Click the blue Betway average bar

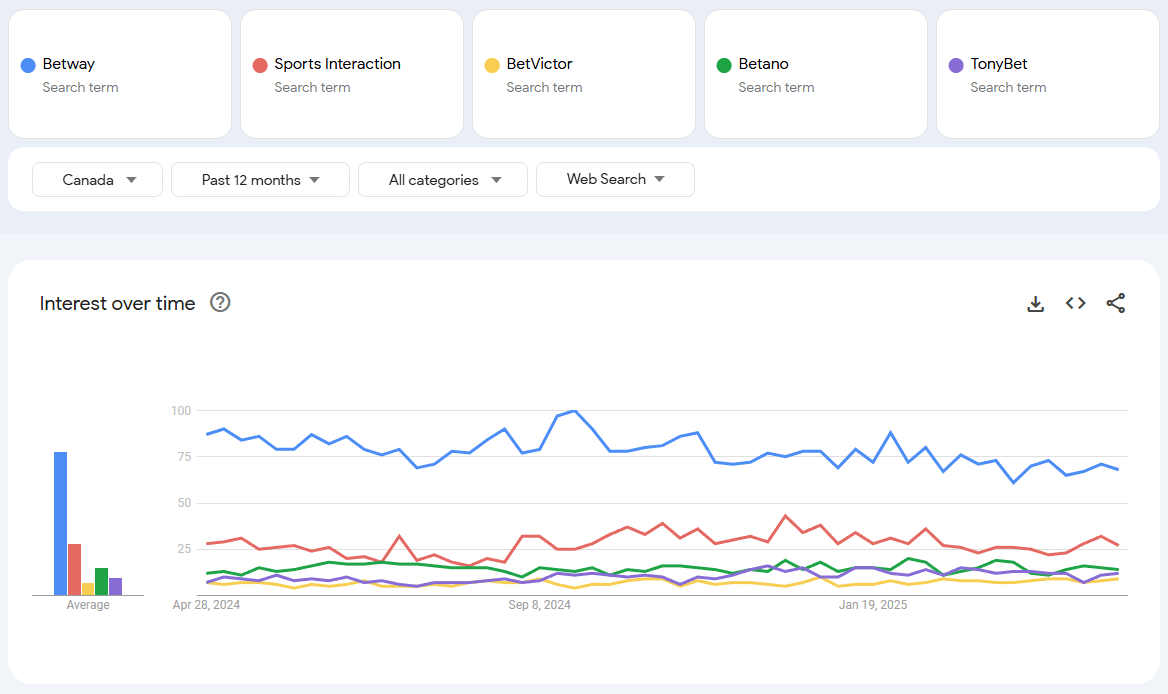click(x=60, y=523)
